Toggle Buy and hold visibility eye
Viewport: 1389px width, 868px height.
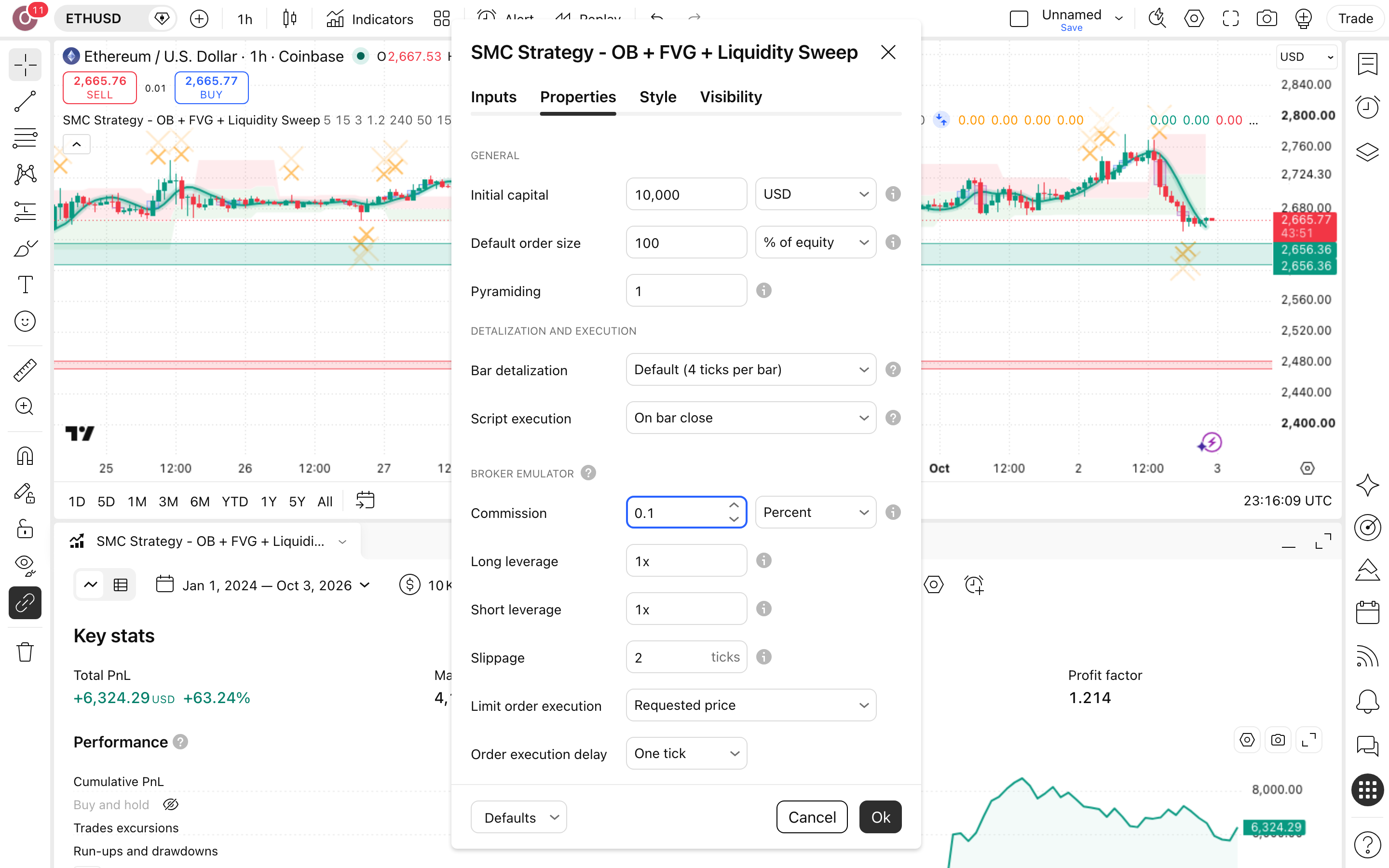pos(170,804)
